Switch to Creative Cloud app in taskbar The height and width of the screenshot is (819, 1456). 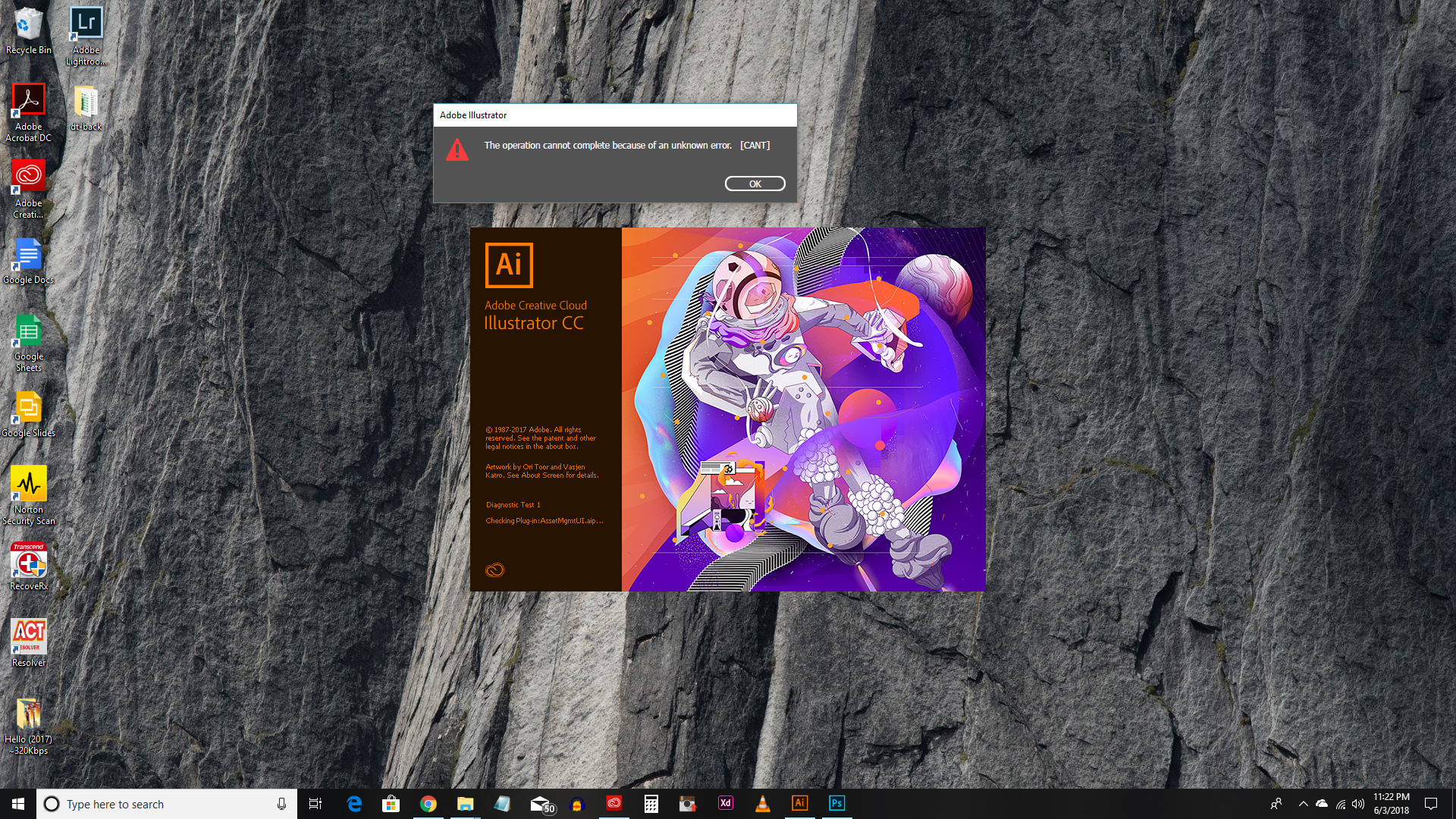613,803
